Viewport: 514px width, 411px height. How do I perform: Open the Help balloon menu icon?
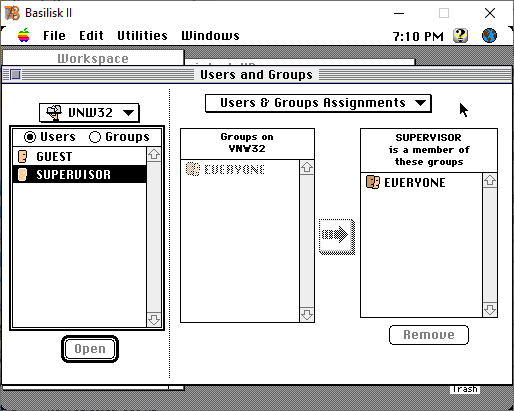[460, 35]
